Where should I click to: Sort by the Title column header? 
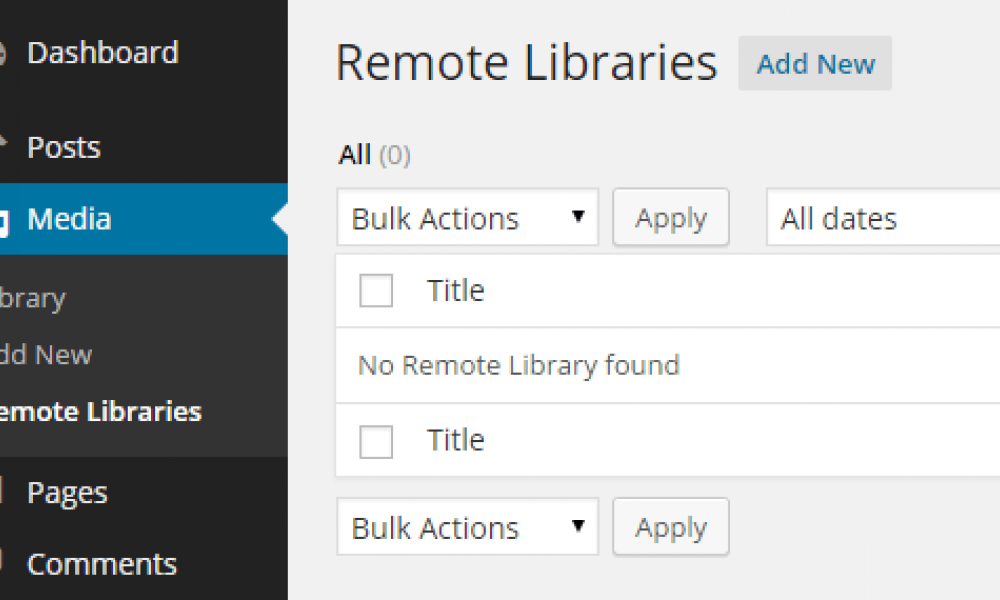[x=456, y=291]
